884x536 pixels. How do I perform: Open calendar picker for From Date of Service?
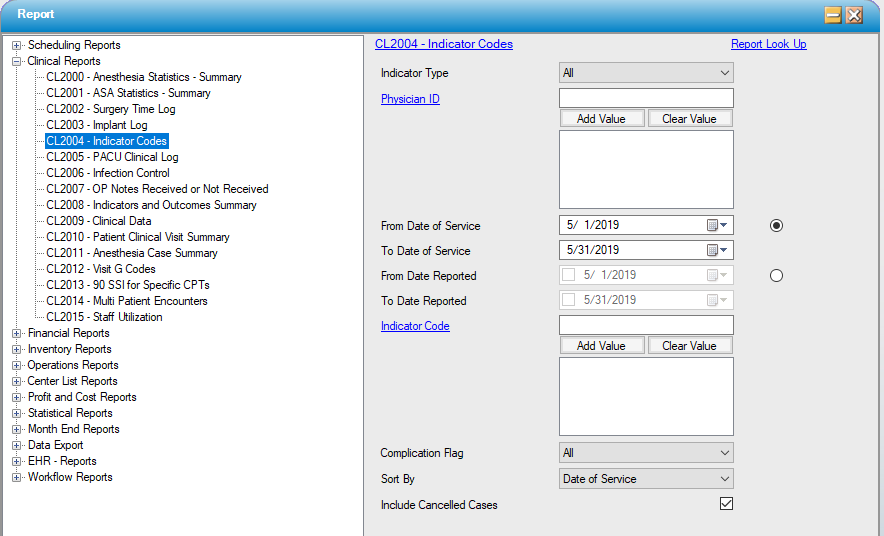[718, 225]
